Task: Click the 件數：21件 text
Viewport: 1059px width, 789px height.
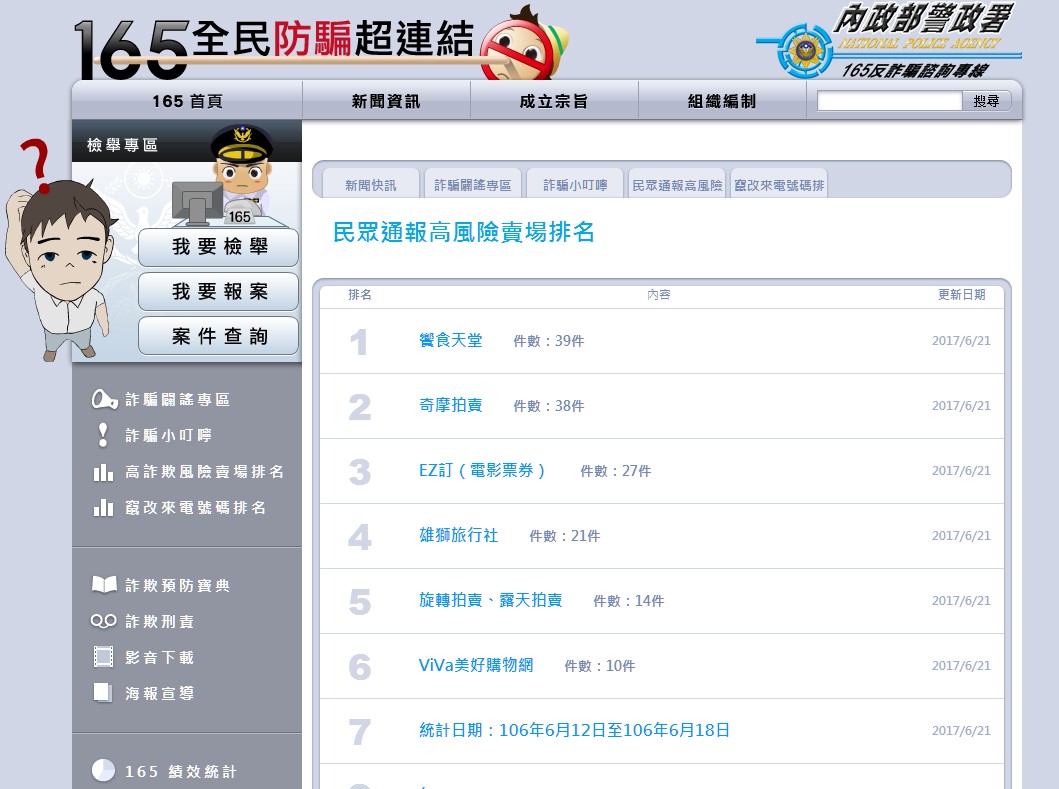Action: (565, 536)
